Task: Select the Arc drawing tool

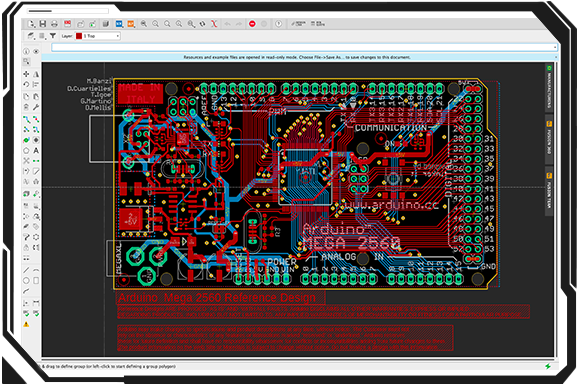Action: pyautogui.click(x=36, y=270)
